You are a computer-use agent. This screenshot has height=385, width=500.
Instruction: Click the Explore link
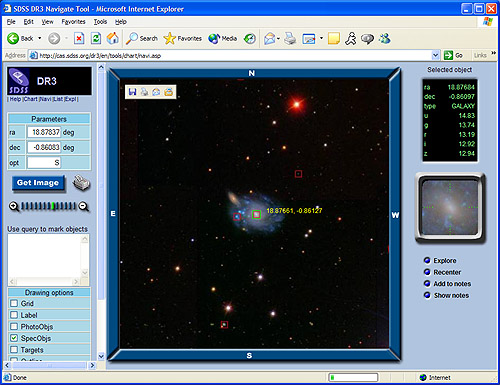[444, 261]
